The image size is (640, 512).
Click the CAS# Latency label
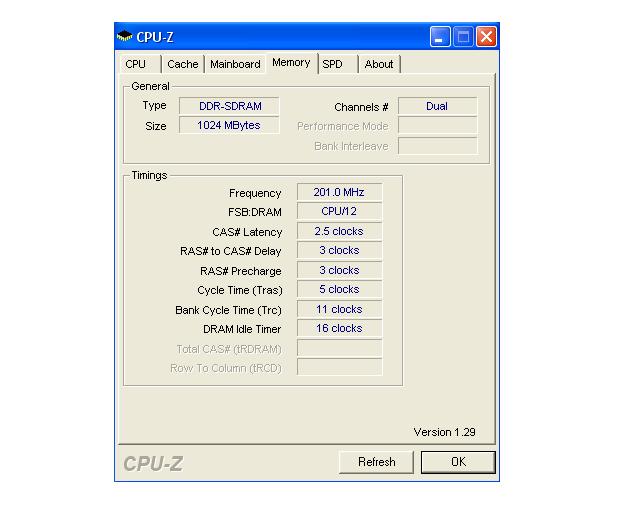tap(247, 232)
